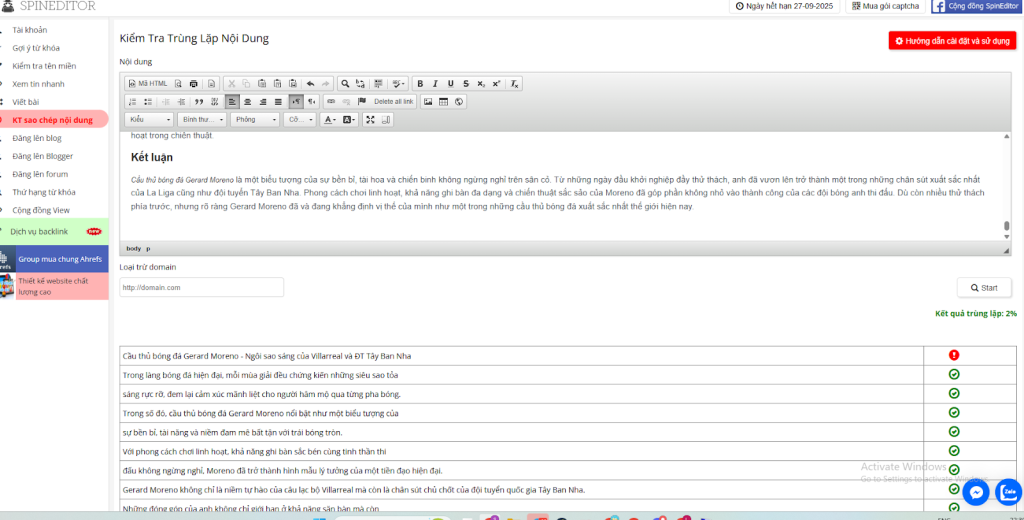Toggle justify text alignment
The height and width of the screenshot is (520, 1024).
pos(278,102)
